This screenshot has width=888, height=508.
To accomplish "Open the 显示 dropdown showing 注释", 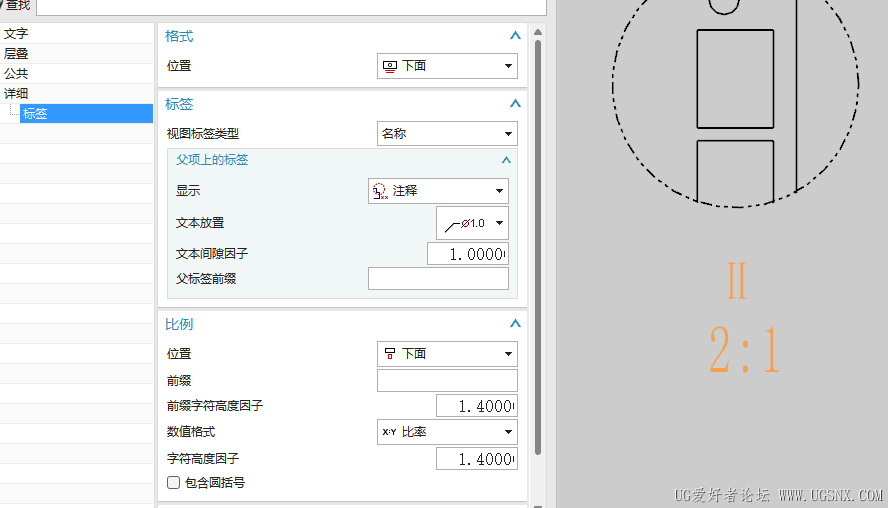I will click(438, 191).
